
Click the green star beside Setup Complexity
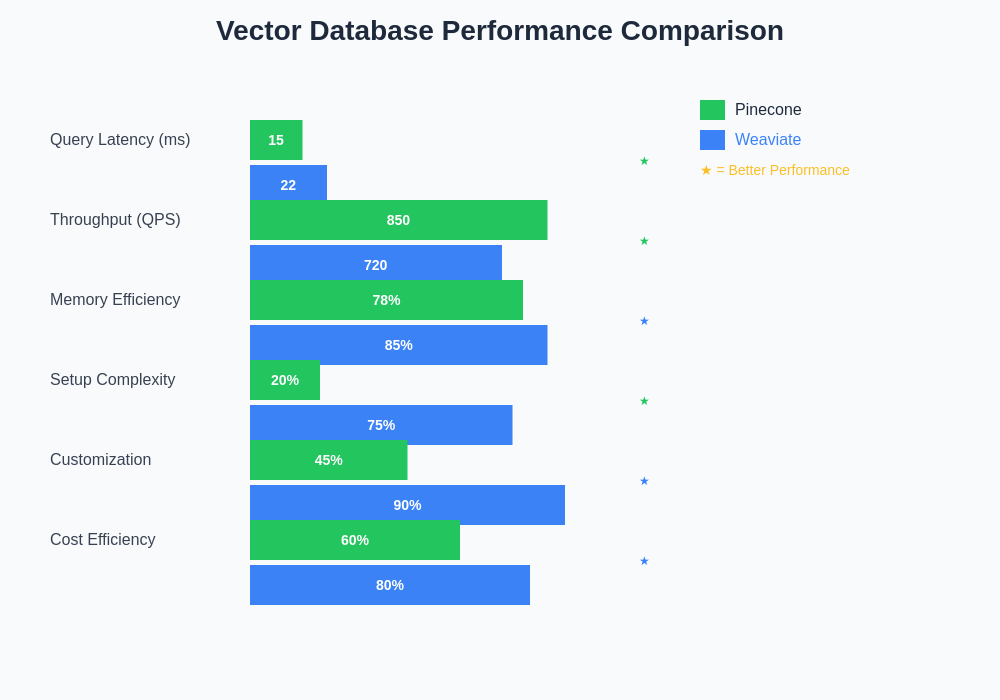[644, 401]
